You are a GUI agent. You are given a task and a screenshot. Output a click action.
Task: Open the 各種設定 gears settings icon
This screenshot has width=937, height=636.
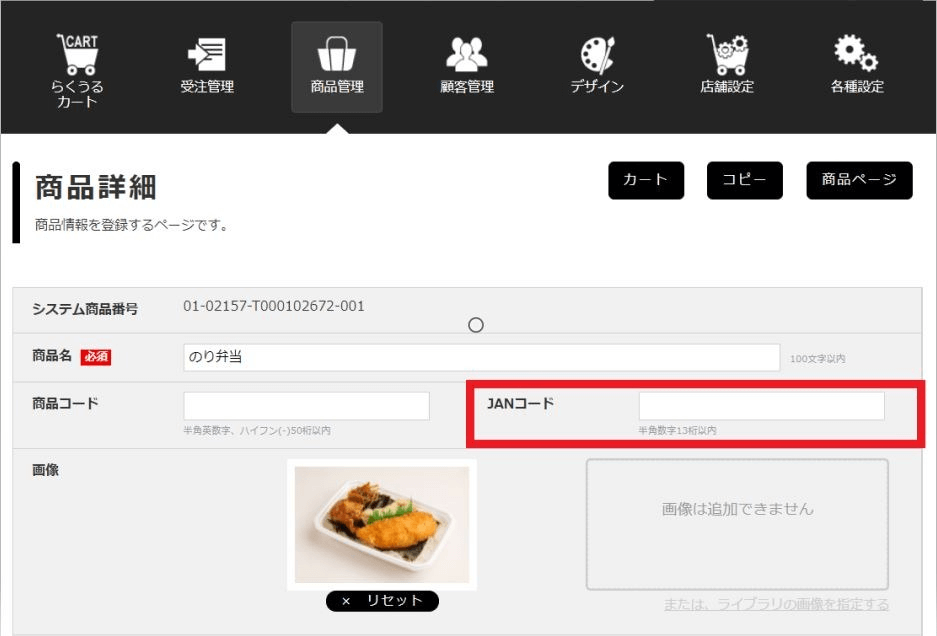click(x=855, y=60)
